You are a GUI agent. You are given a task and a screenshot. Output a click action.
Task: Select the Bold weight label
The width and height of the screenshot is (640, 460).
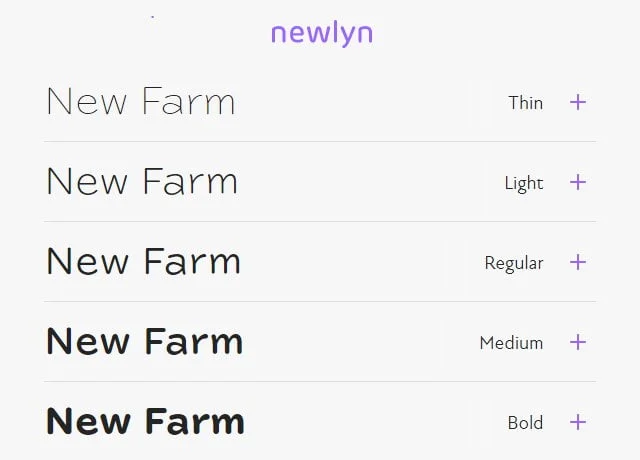pyautogui.click(x=525, y=423)
